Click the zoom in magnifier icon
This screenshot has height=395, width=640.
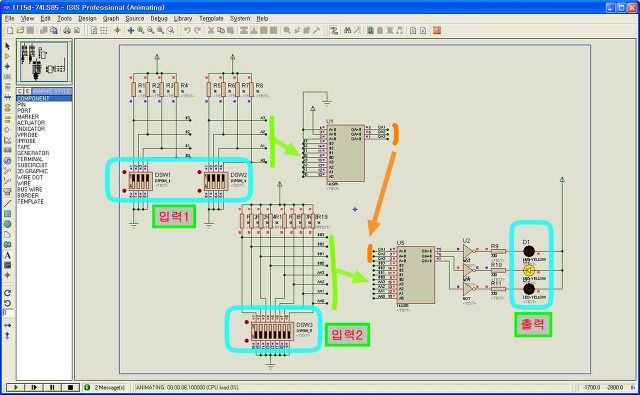point(141,30)
